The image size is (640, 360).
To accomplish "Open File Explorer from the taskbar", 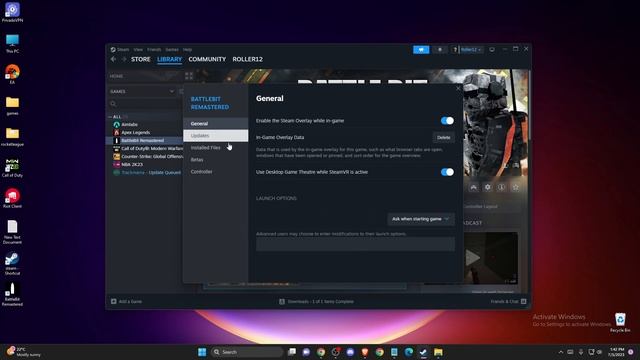I will coord(438,352).
